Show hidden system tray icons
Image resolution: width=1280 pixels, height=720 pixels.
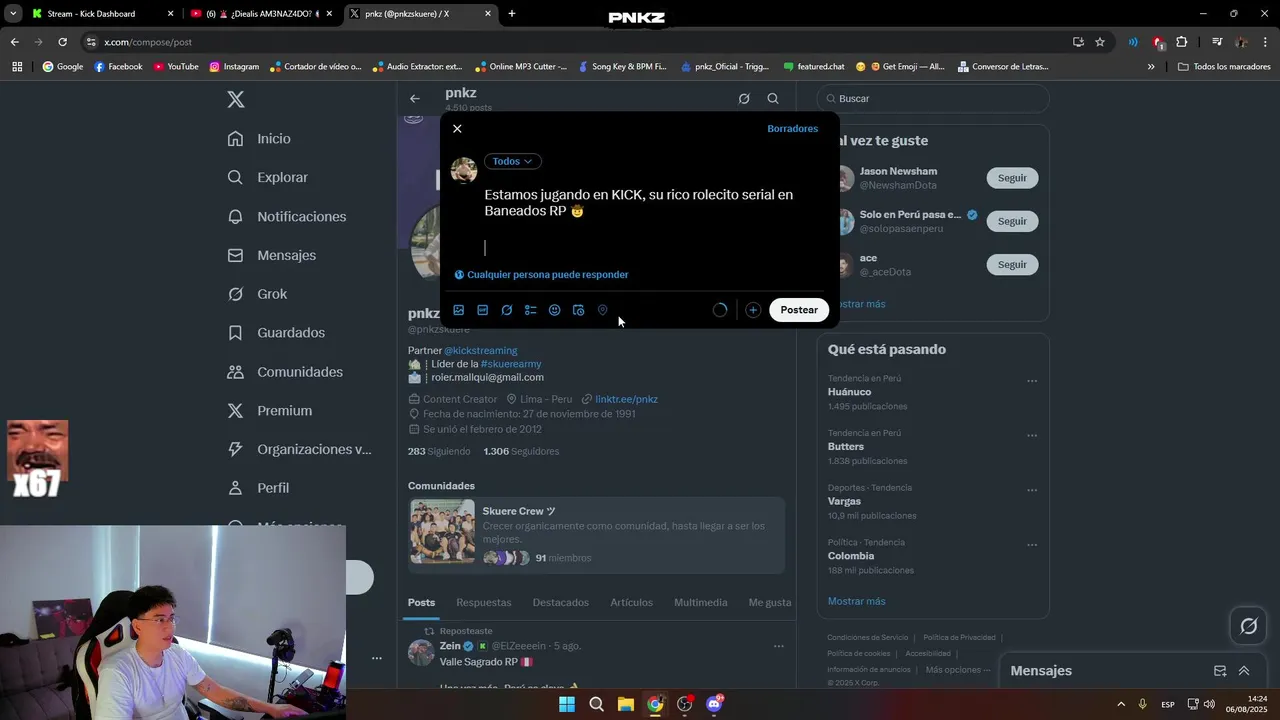(x=1120, y=704)
